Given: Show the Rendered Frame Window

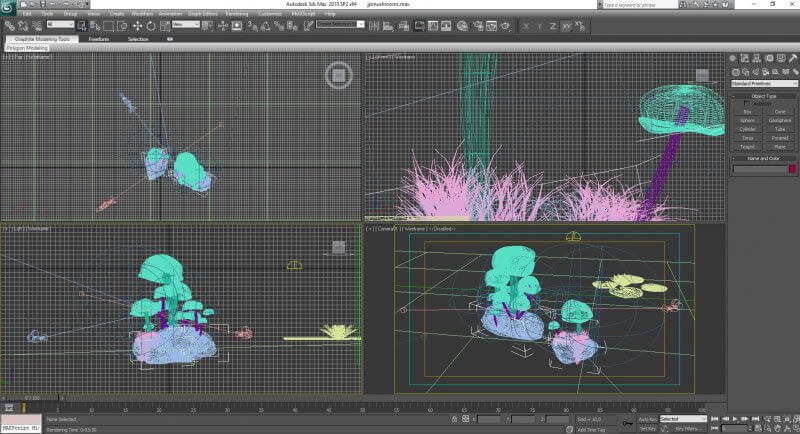Looking at the screenshot, I should (x=491, y=25).
